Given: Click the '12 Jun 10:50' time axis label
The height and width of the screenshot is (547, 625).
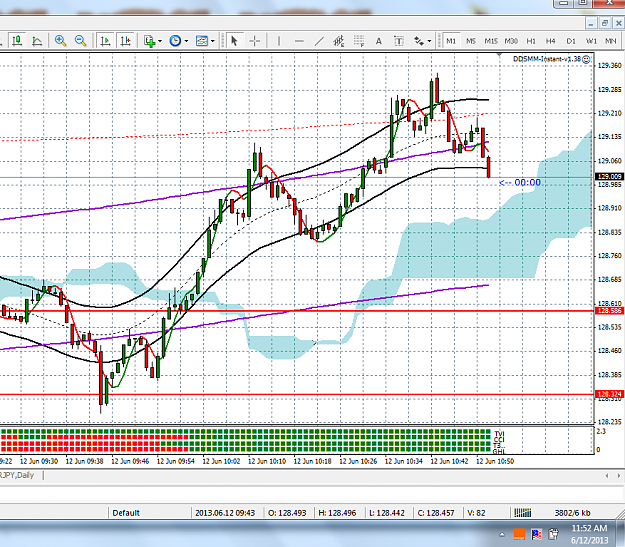Looking at the screenshot, I should (x=495, y=461).
